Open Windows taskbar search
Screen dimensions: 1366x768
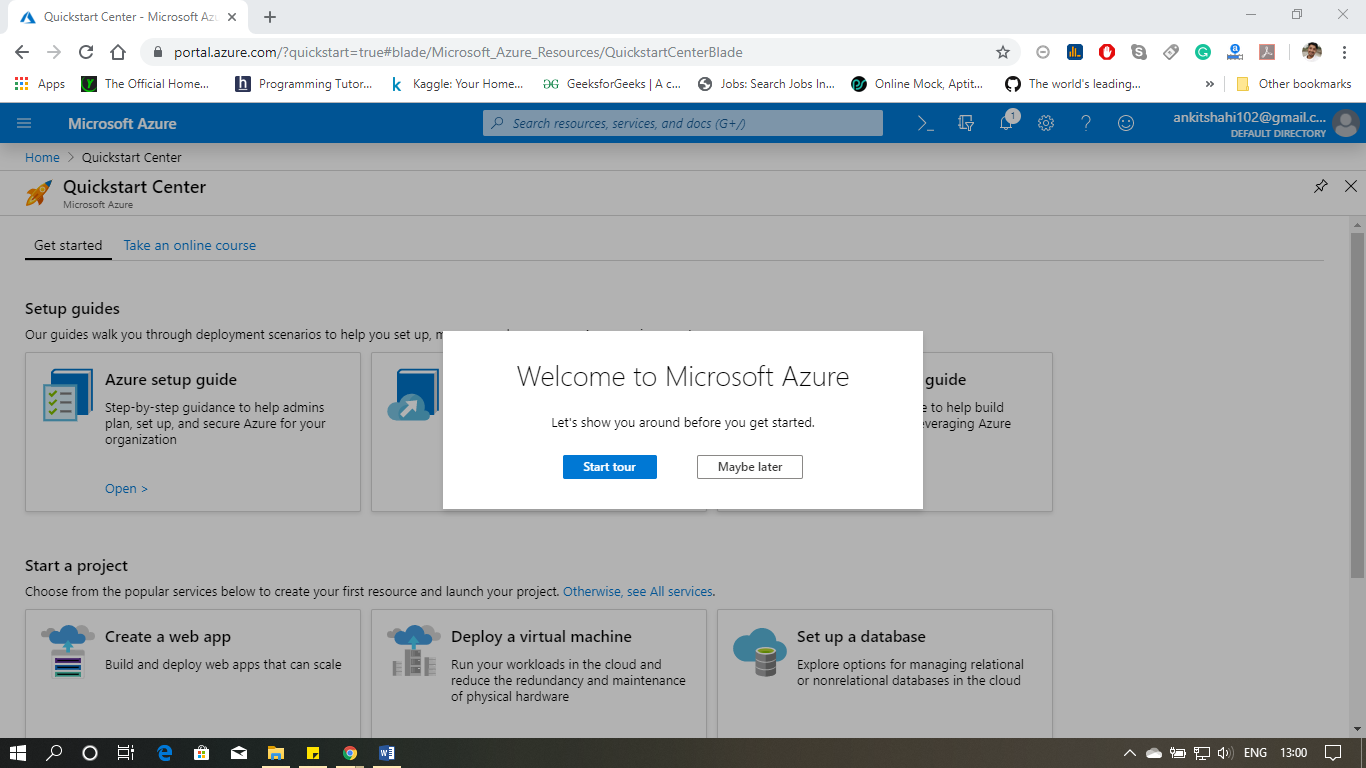[54, 753]
